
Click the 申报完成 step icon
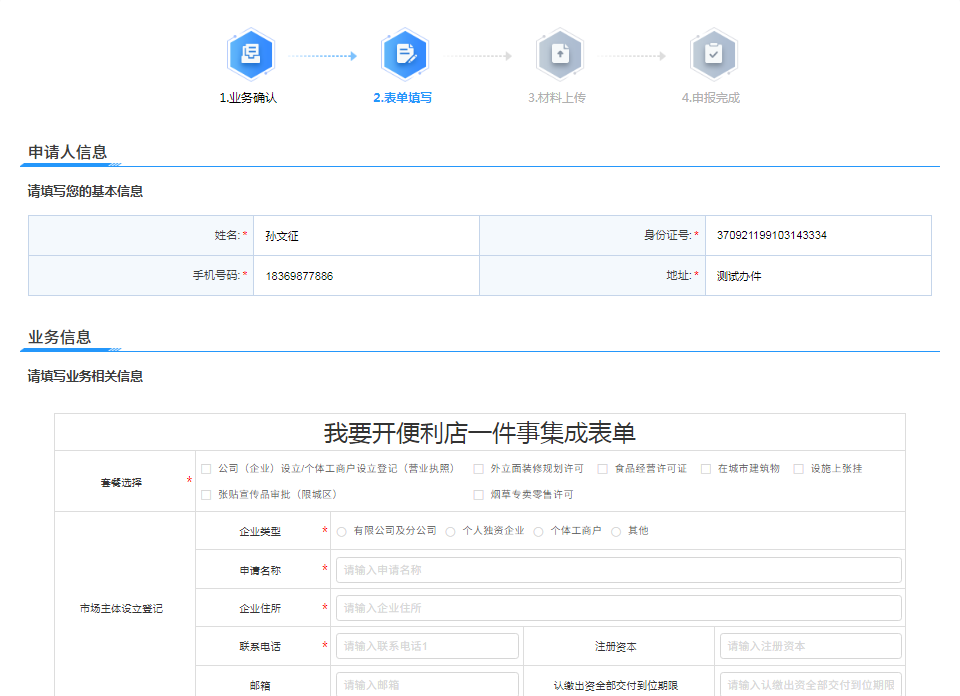coord(713,55)
